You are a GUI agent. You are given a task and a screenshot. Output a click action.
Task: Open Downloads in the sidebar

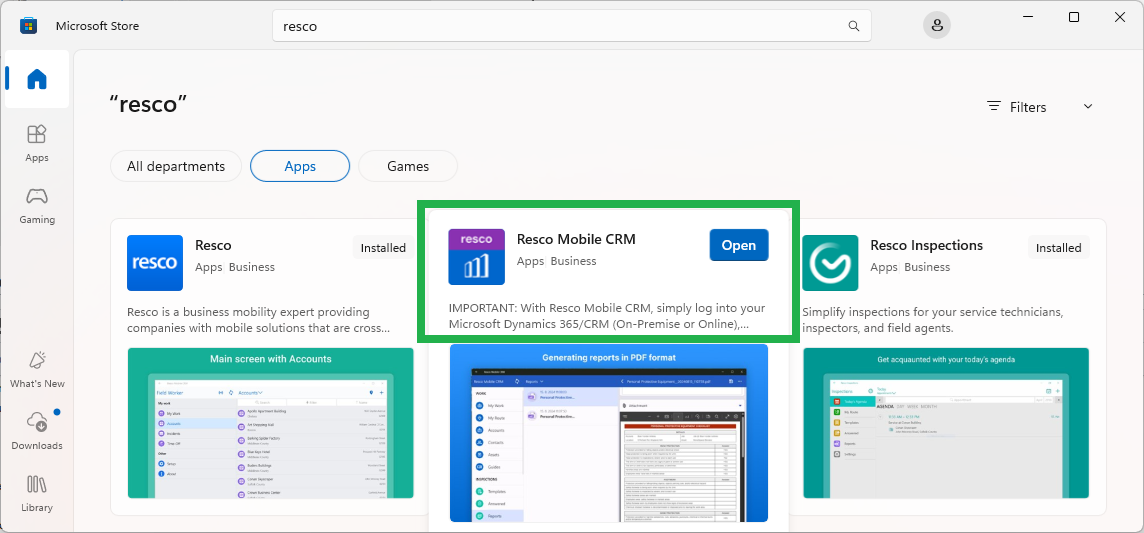36,431
